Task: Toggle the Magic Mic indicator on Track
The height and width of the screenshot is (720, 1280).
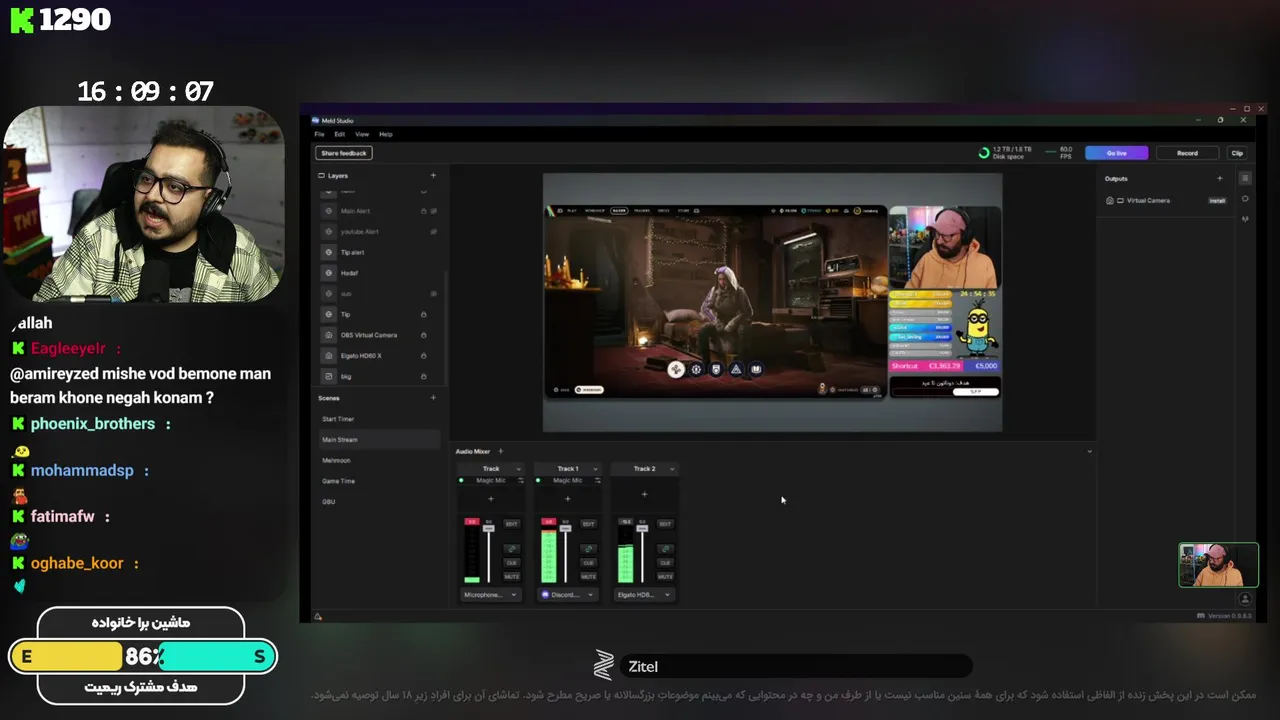Action: coord(461,480)
